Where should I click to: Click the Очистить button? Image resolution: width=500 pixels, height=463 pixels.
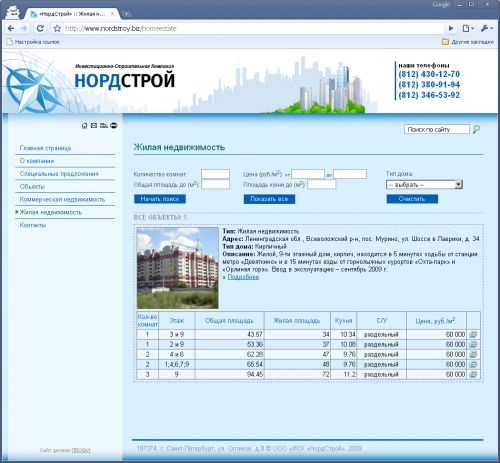(412, 199)
